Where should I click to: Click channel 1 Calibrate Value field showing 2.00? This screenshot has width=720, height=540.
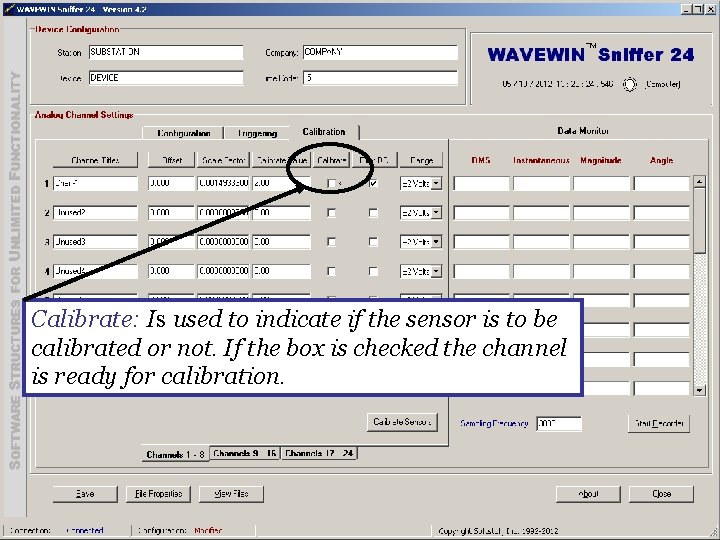click(x=281, y=183)
